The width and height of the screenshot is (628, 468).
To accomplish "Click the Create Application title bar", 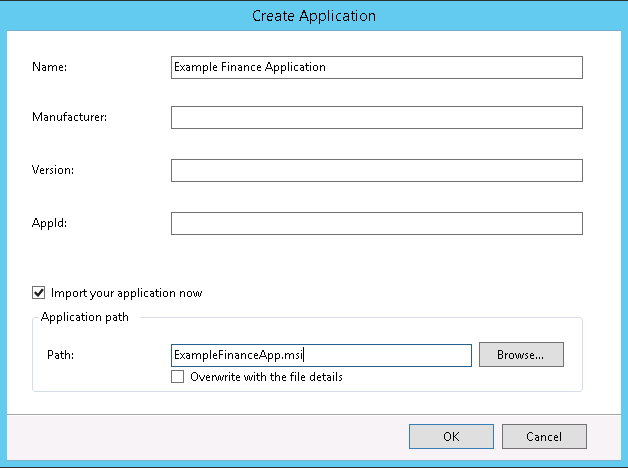I will click(314, 15).
